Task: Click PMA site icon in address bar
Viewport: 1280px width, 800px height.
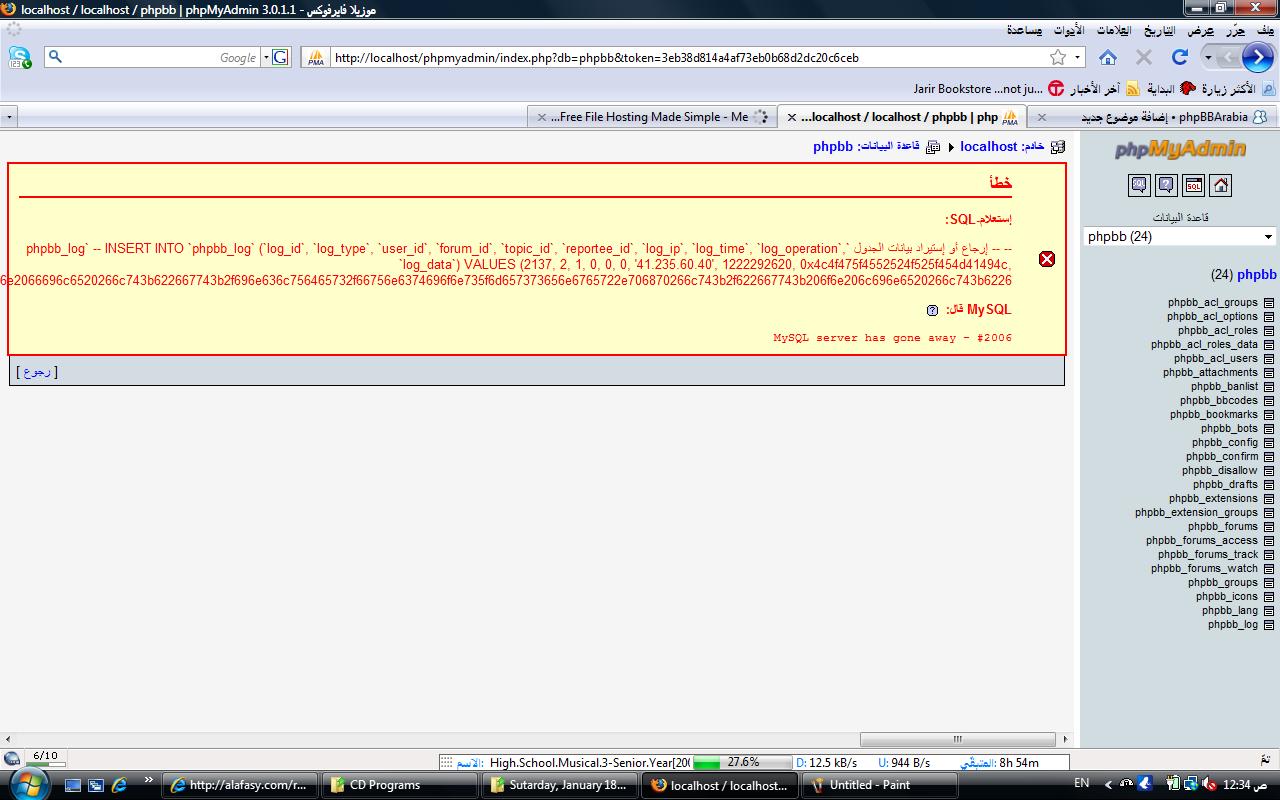Action: tap(316, 57)
